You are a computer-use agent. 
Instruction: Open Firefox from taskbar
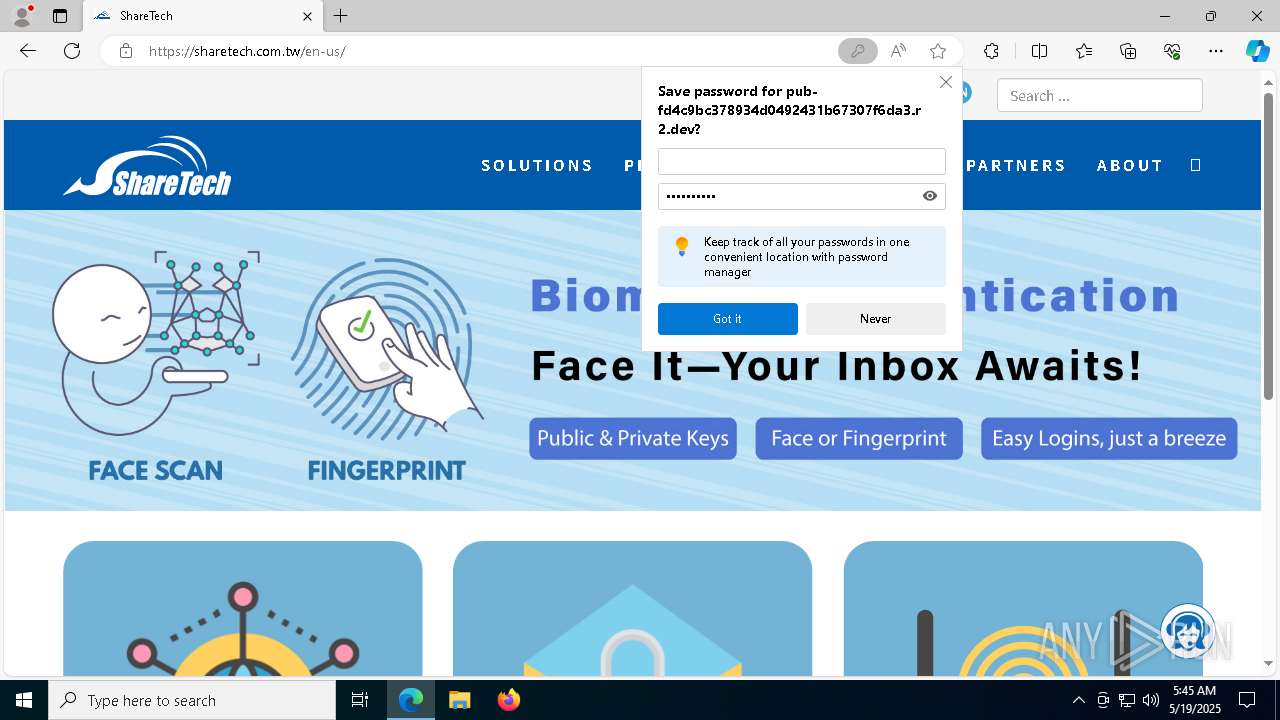point(508,700)
